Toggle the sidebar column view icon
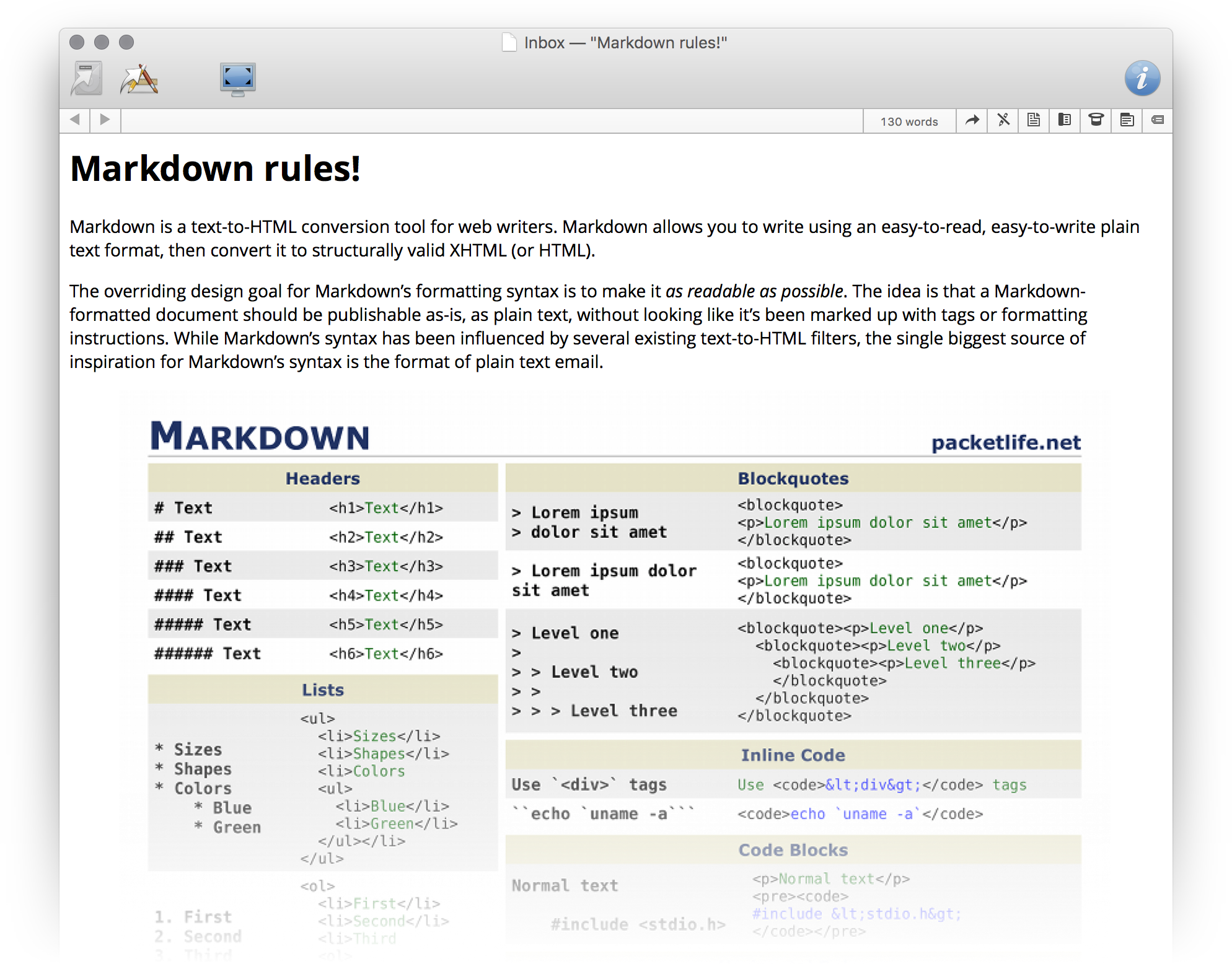The height and width of the screenshot is (964, 1232). click(1065, 120)
